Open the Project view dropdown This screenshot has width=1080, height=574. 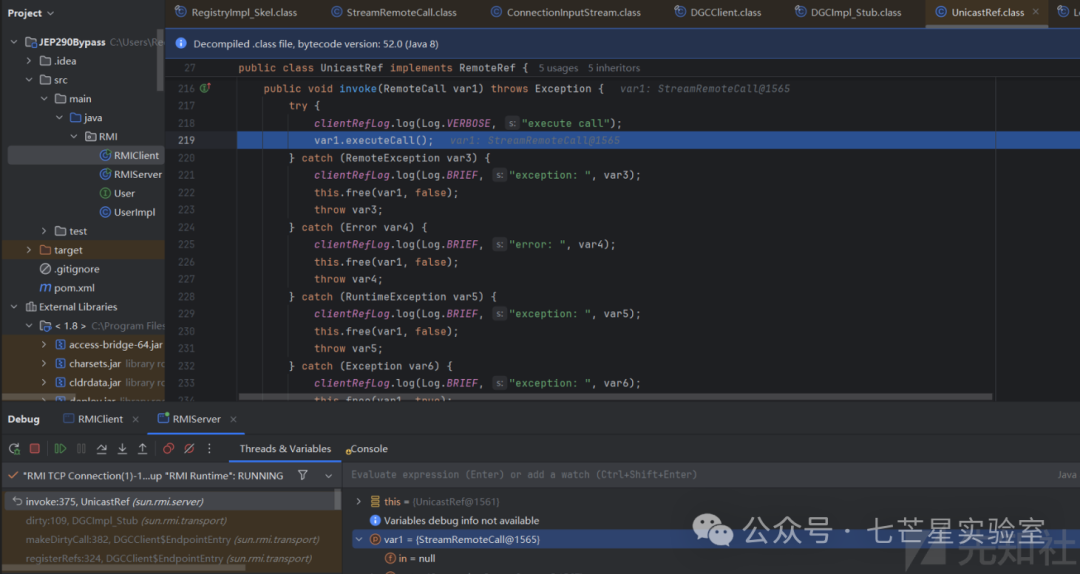tap(31, 12)
